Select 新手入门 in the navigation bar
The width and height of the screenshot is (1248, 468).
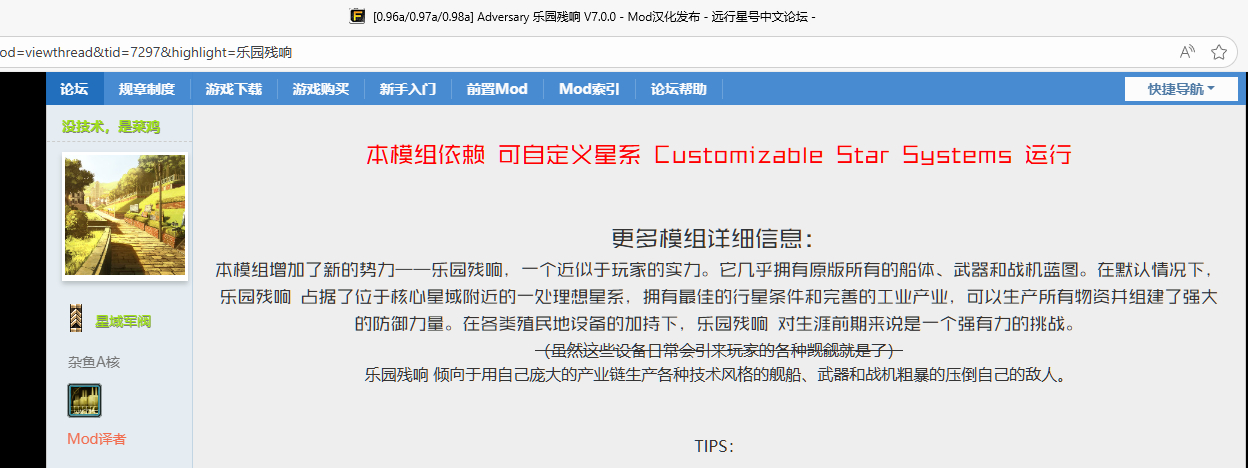(x=407, y=89)
